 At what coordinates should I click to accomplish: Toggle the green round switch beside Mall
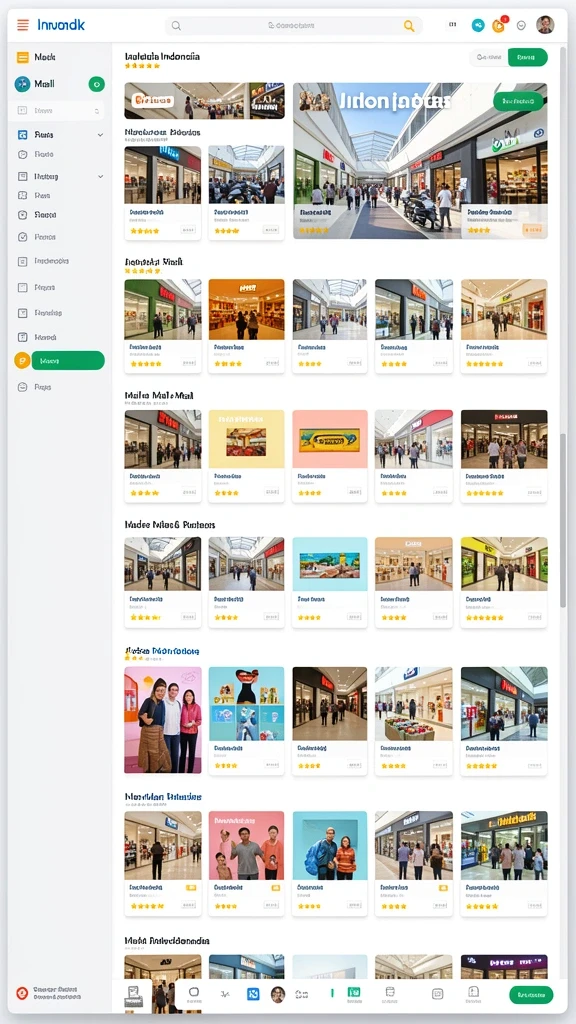tap(96, 84)
